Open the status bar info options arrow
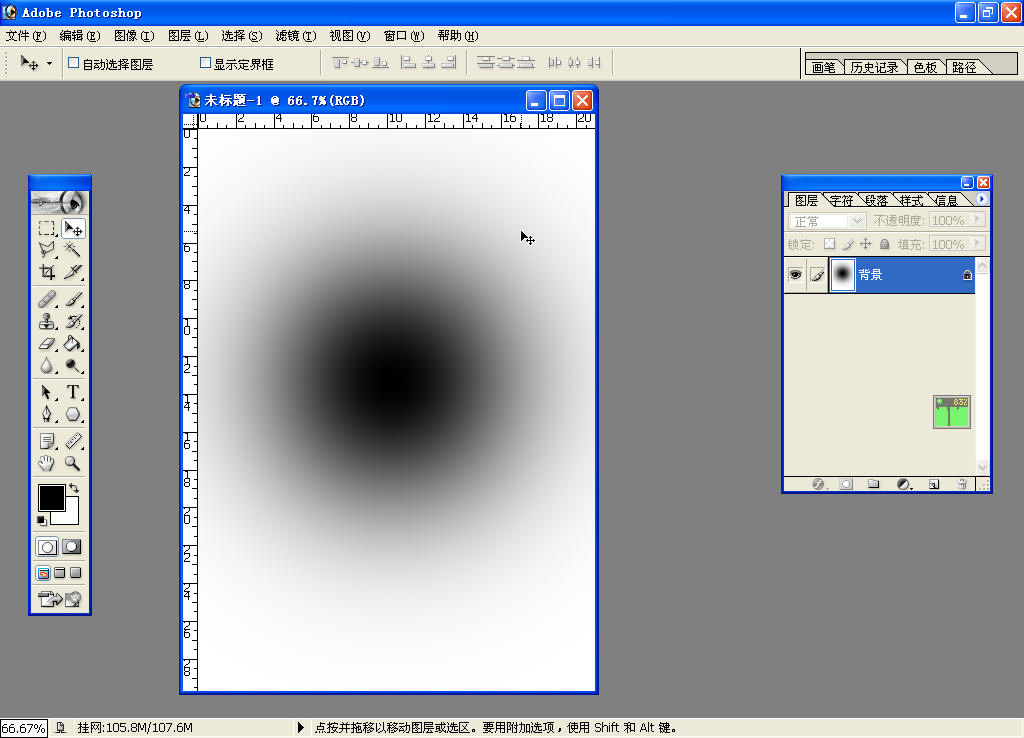The height and width of the screenshot is (738, 1024). point(300,728)
